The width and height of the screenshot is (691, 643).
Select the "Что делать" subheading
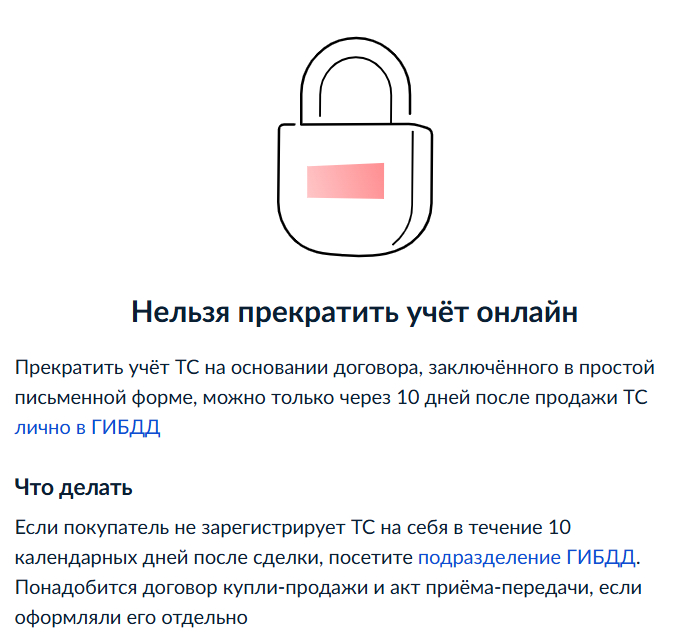click(x=74, y=487)
